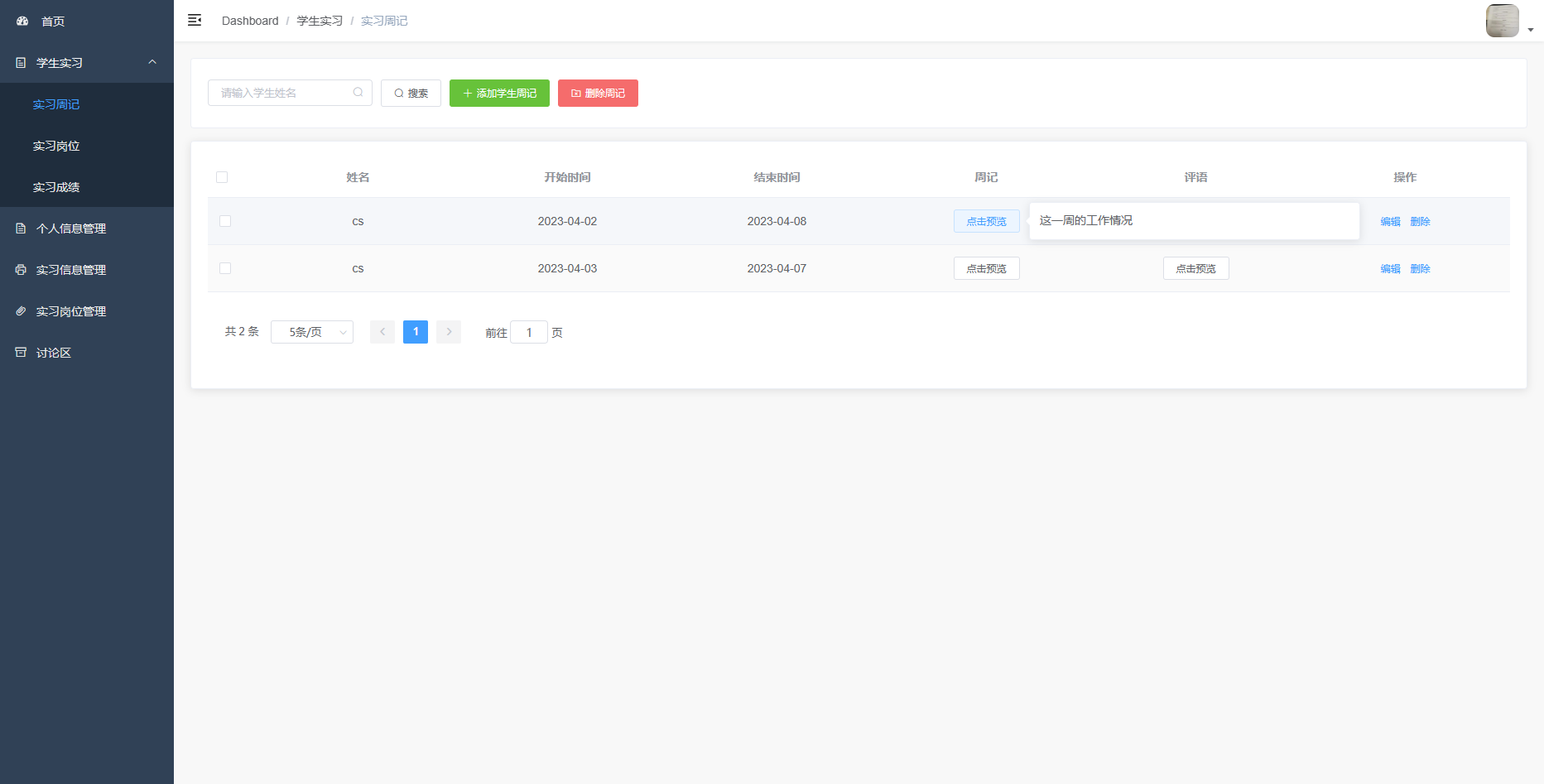The height and width of the screenshot is (784, 1544).
Task: Open 实习岗位 in the sidebar
Action: click(x=56, y=146)
